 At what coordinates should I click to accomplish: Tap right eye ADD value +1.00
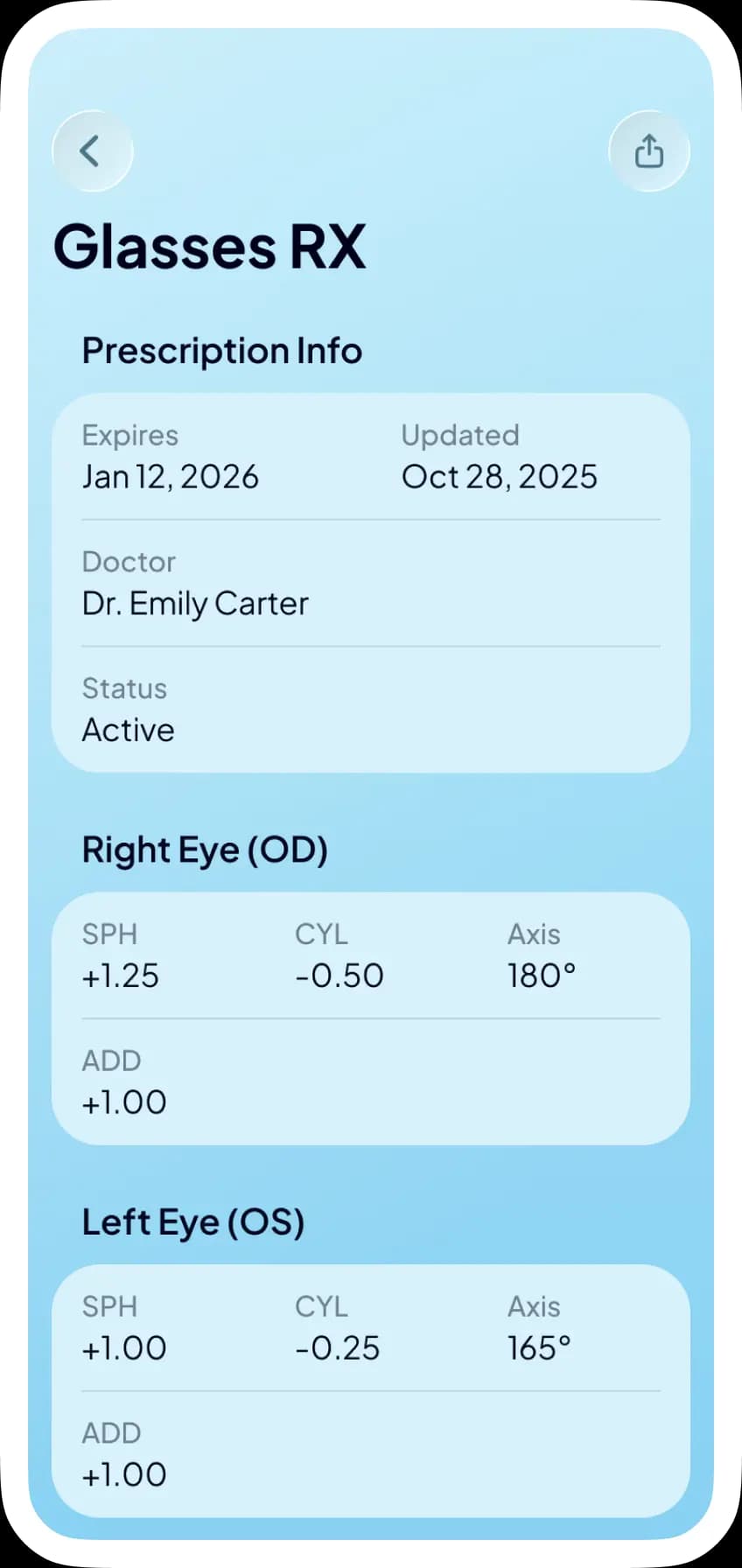[x=123, y=1102]
